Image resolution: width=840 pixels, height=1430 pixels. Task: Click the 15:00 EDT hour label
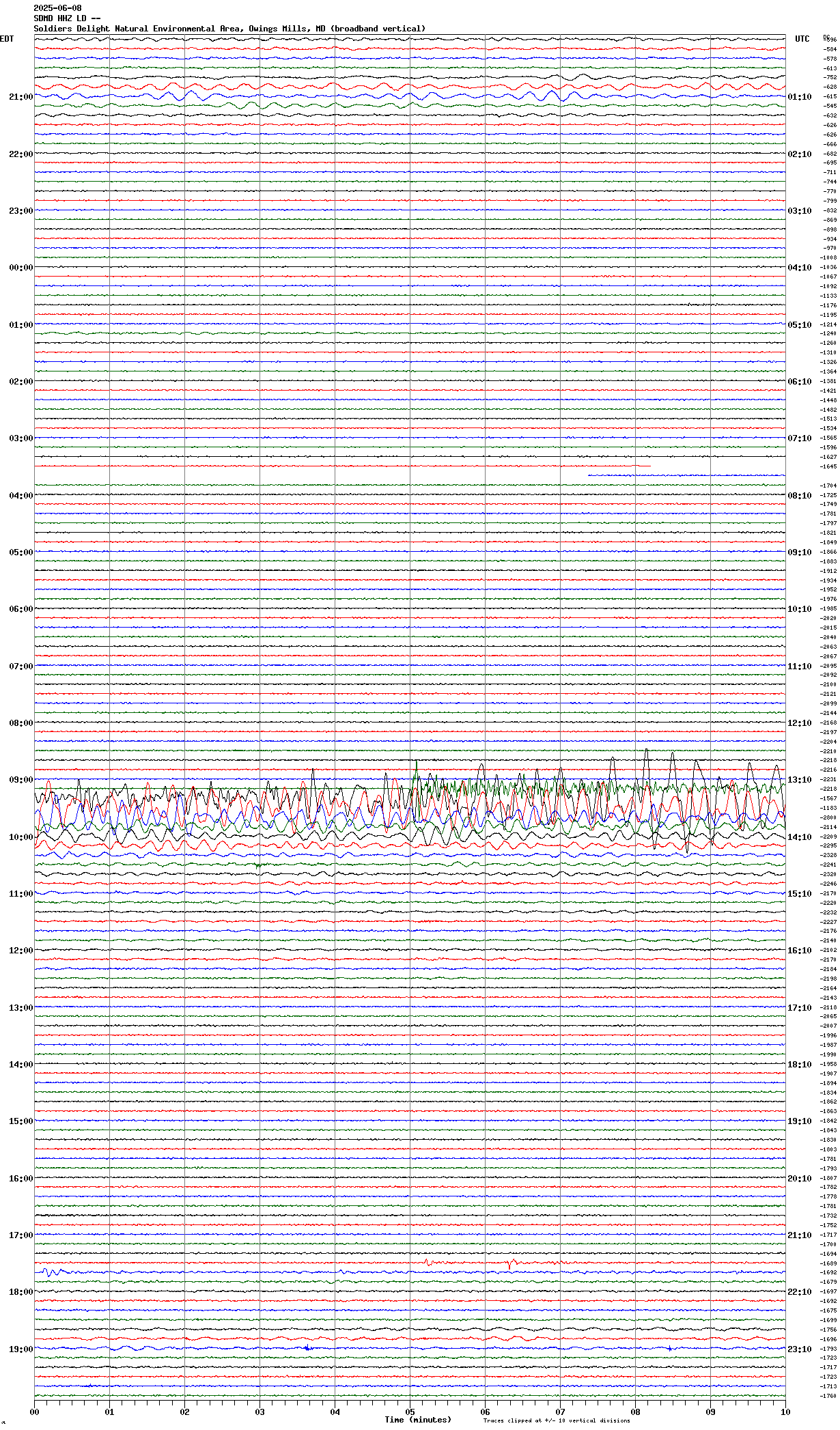[x=21, y=1121]
